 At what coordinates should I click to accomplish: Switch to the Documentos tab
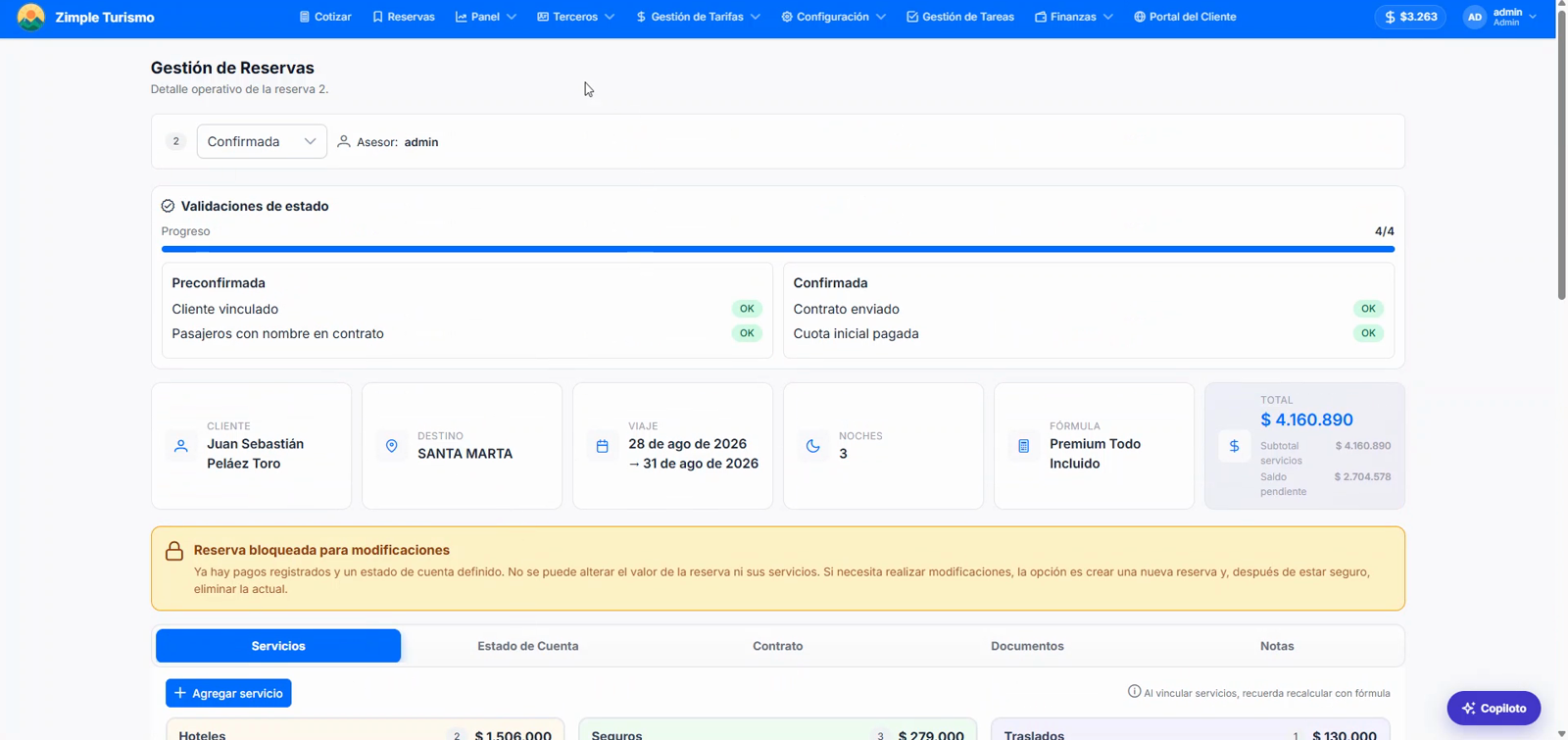[x=1027, y=646]
